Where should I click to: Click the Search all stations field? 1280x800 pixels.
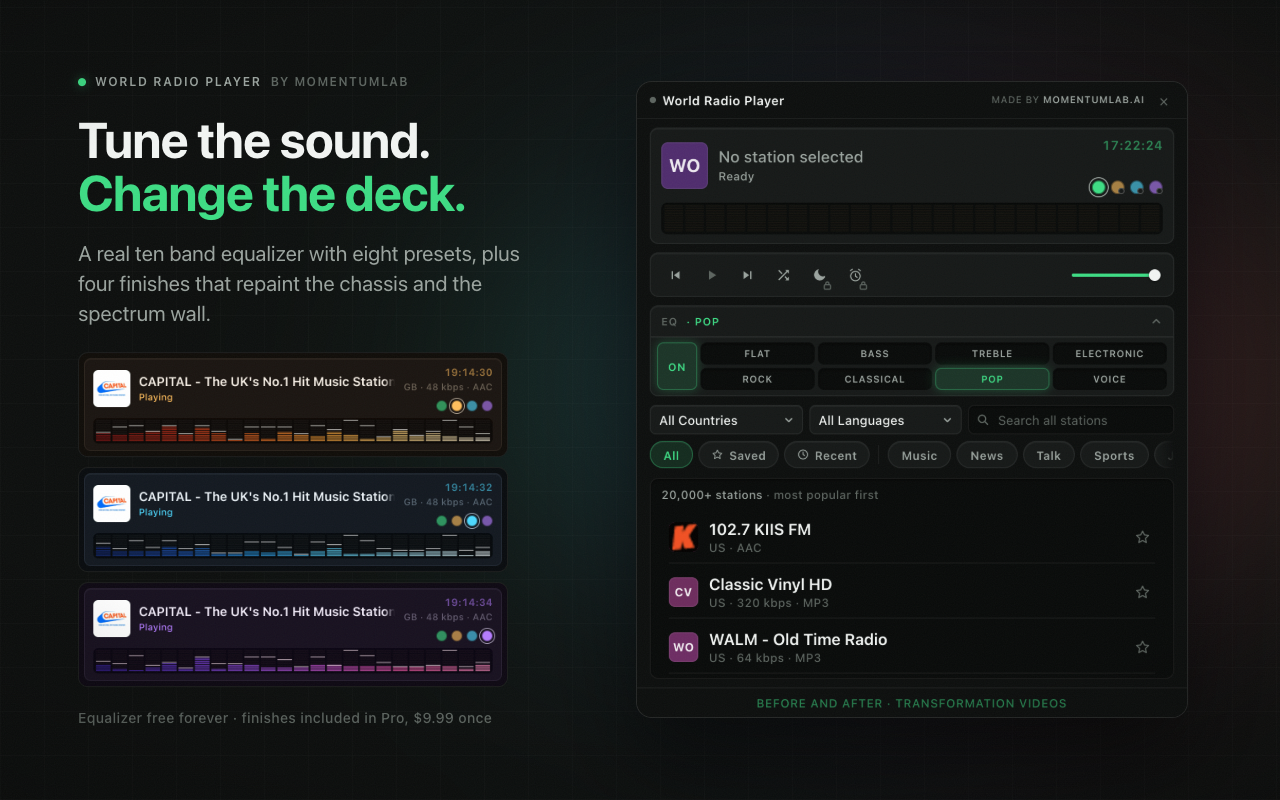point(1071,420)
